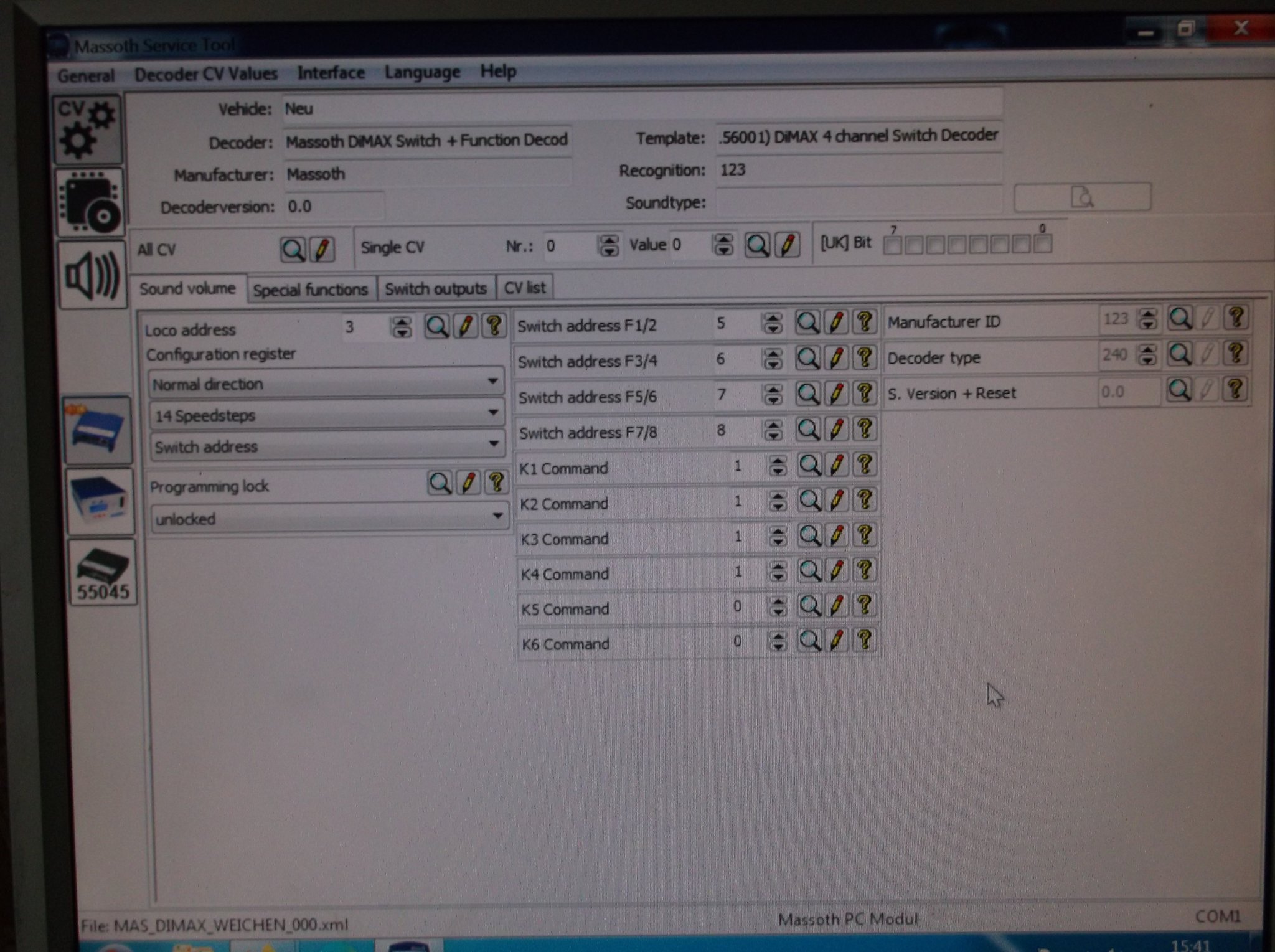Read S. Version + Reset value
The height and width of the screenshot is (952, 1275).
1179,390
